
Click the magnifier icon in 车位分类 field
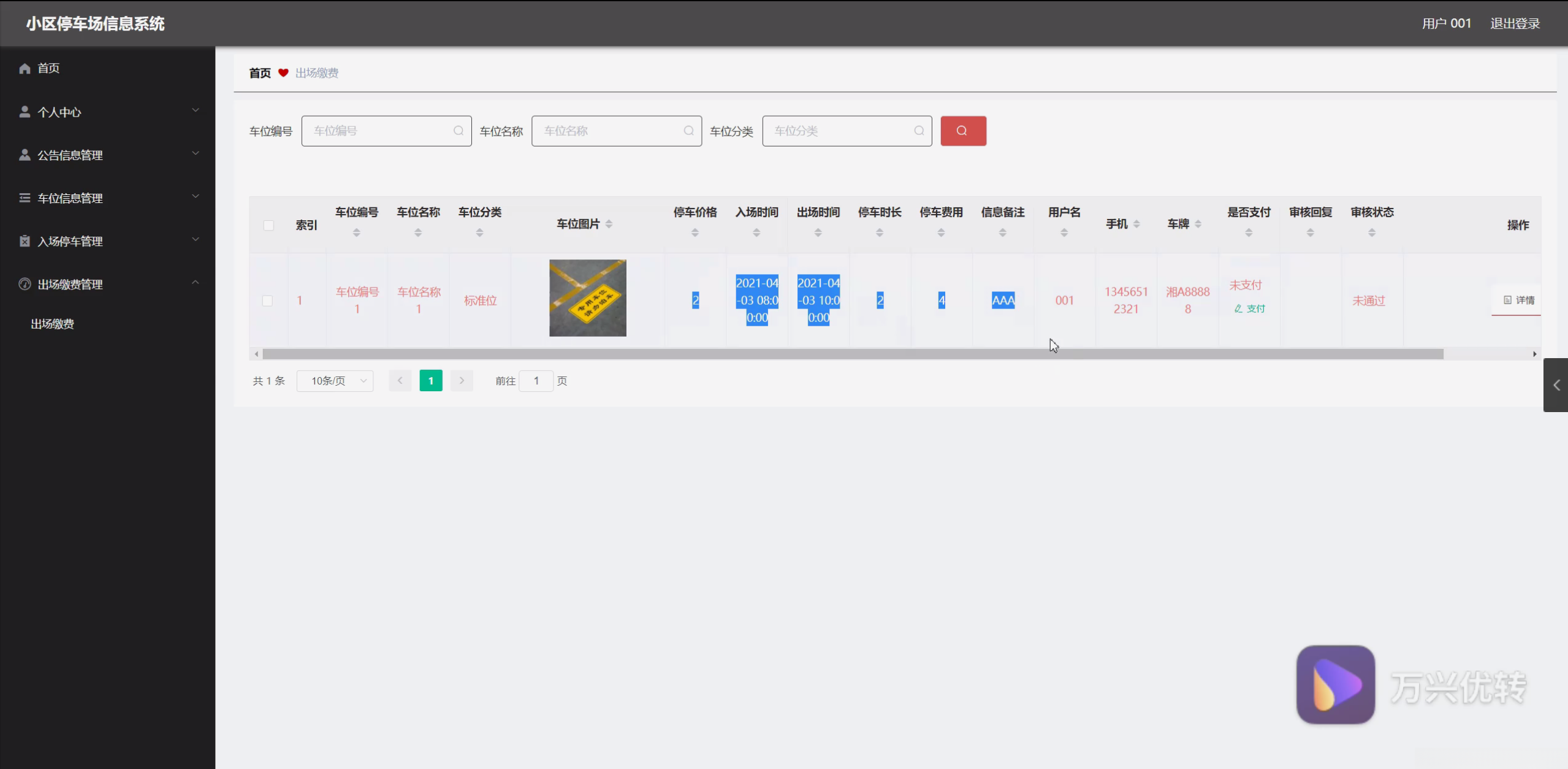(918, 131)
